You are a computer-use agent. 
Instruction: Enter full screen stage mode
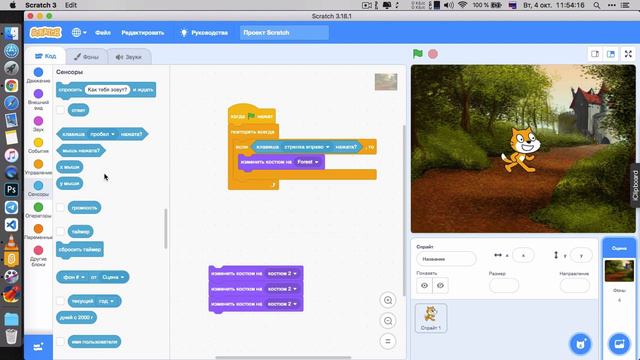point(628,54)
